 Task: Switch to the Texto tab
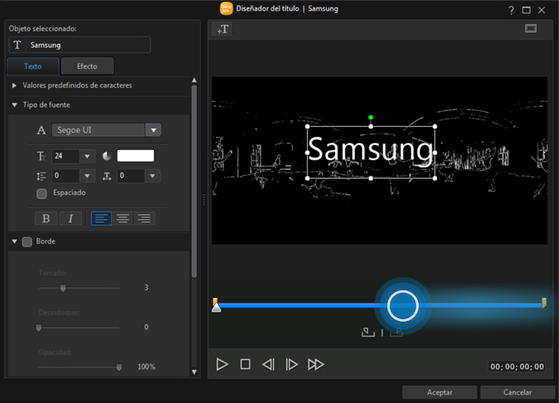33,66
